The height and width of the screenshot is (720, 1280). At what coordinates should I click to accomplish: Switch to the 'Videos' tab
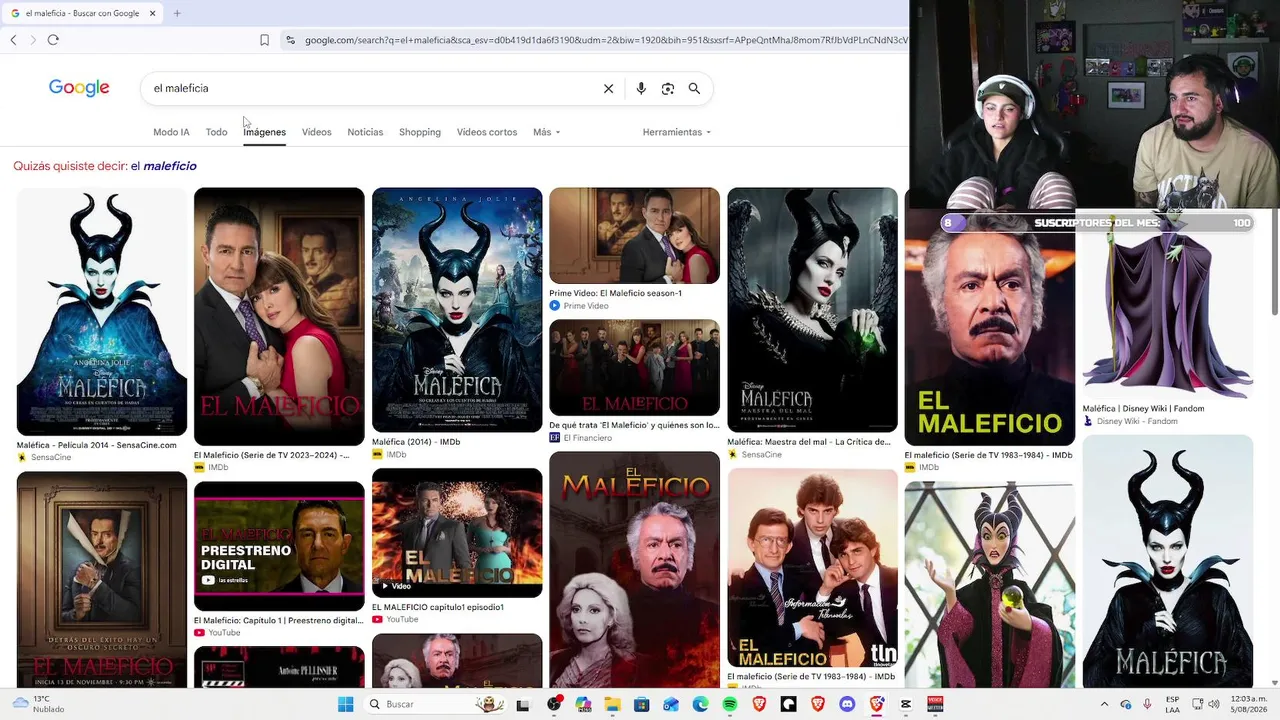pyautogui.click(x=316, y=132)
